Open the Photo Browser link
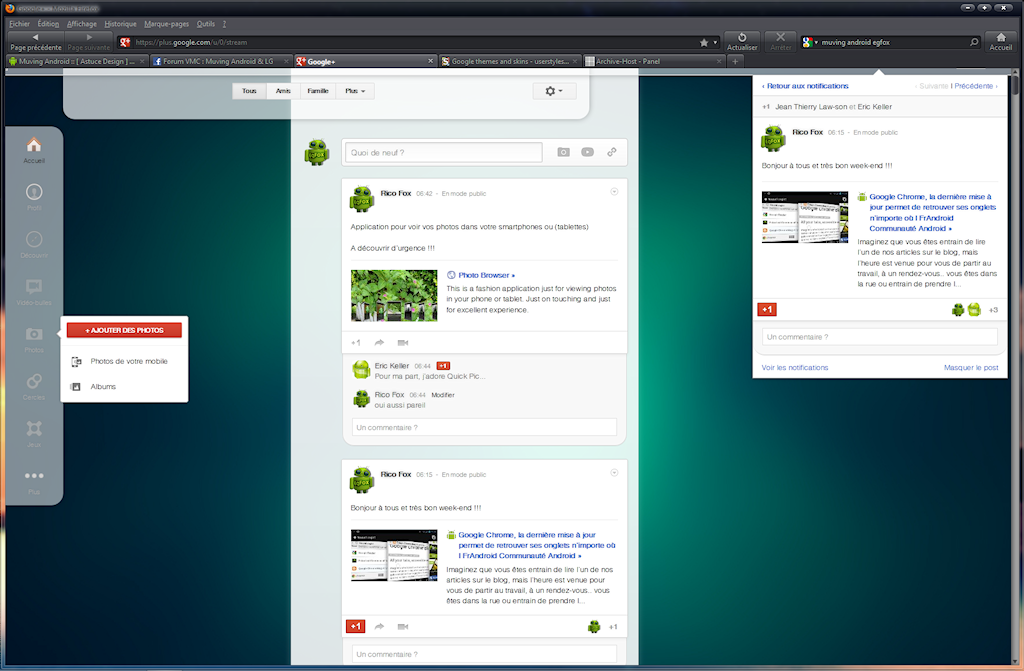The height and width of the screenshot is (671, 1024). [486, 275]
